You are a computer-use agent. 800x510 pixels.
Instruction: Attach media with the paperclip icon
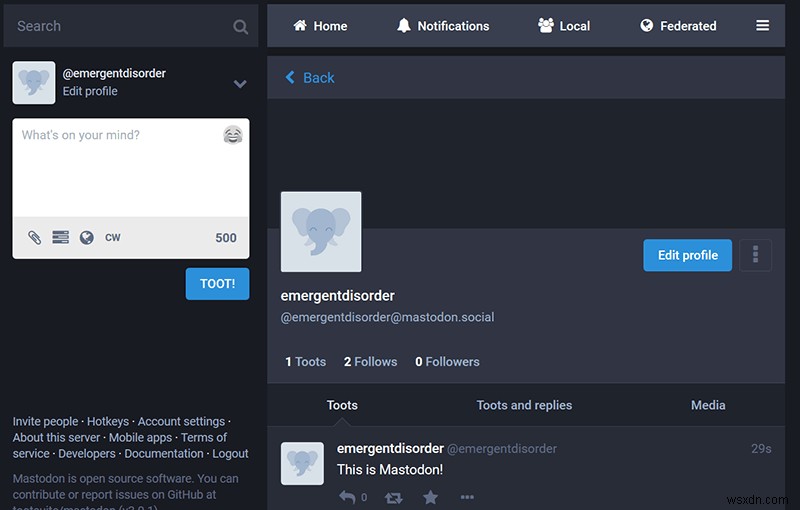[x=34, y=238]
